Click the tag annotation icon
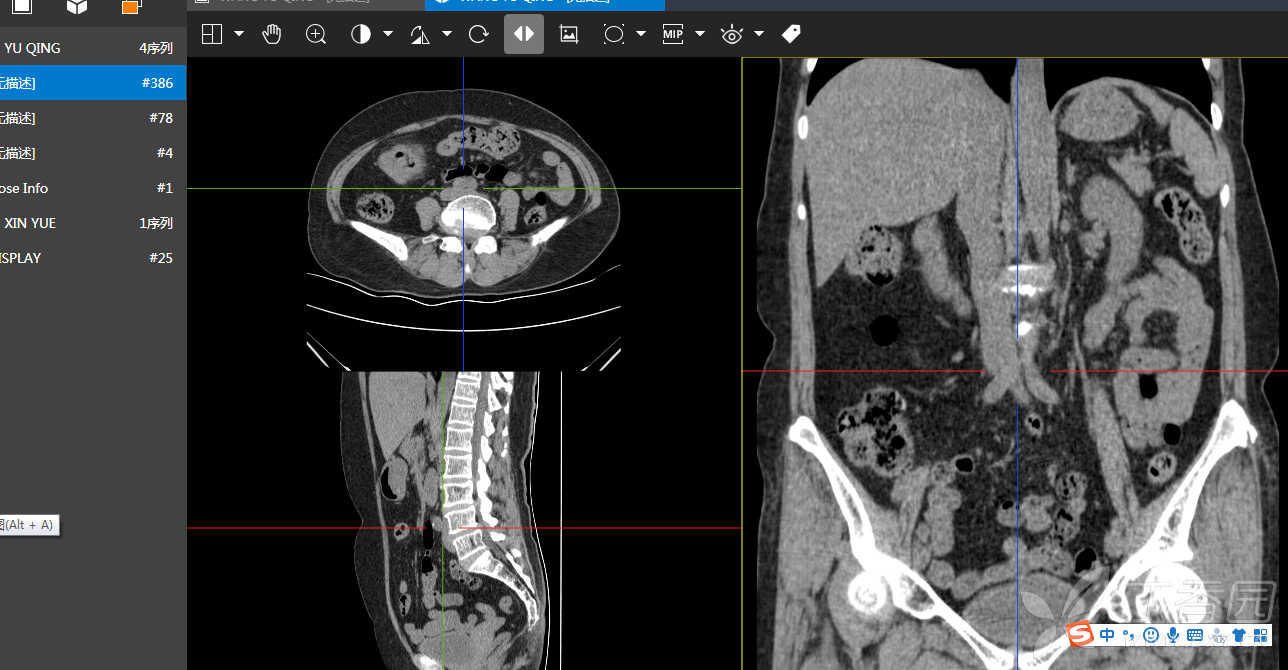 791,34
